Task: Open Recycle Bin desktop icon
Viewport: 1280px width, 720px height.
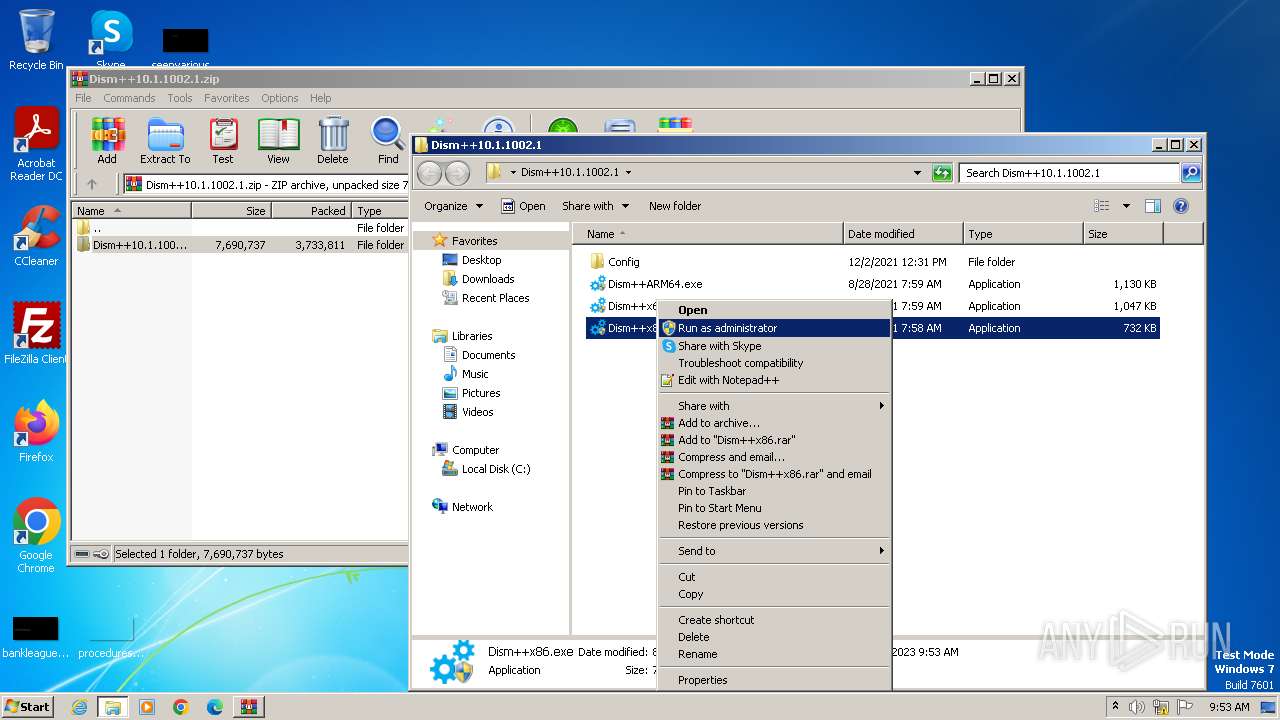Action: (36, 40)
